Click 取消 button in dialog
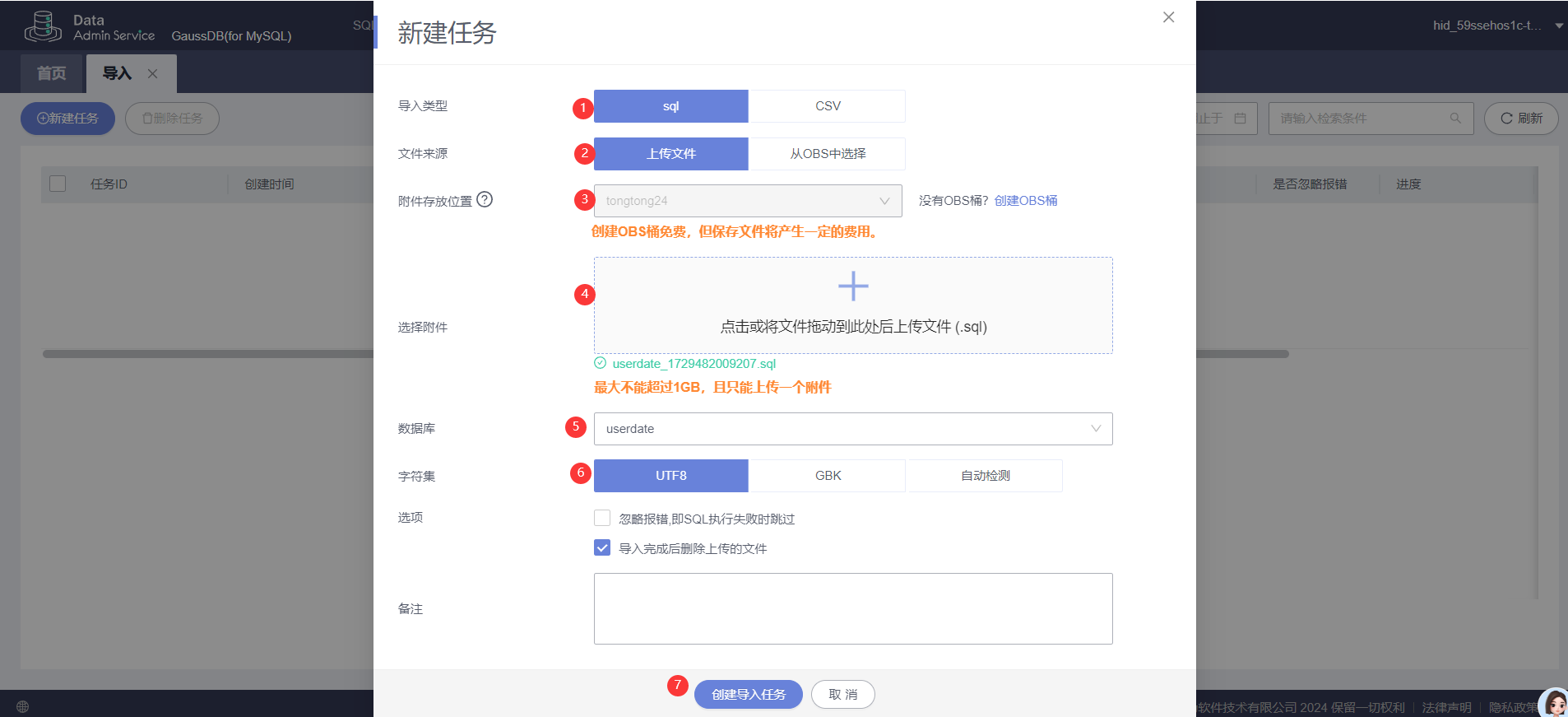The image size is (1568, 717). tap(843, 695)
